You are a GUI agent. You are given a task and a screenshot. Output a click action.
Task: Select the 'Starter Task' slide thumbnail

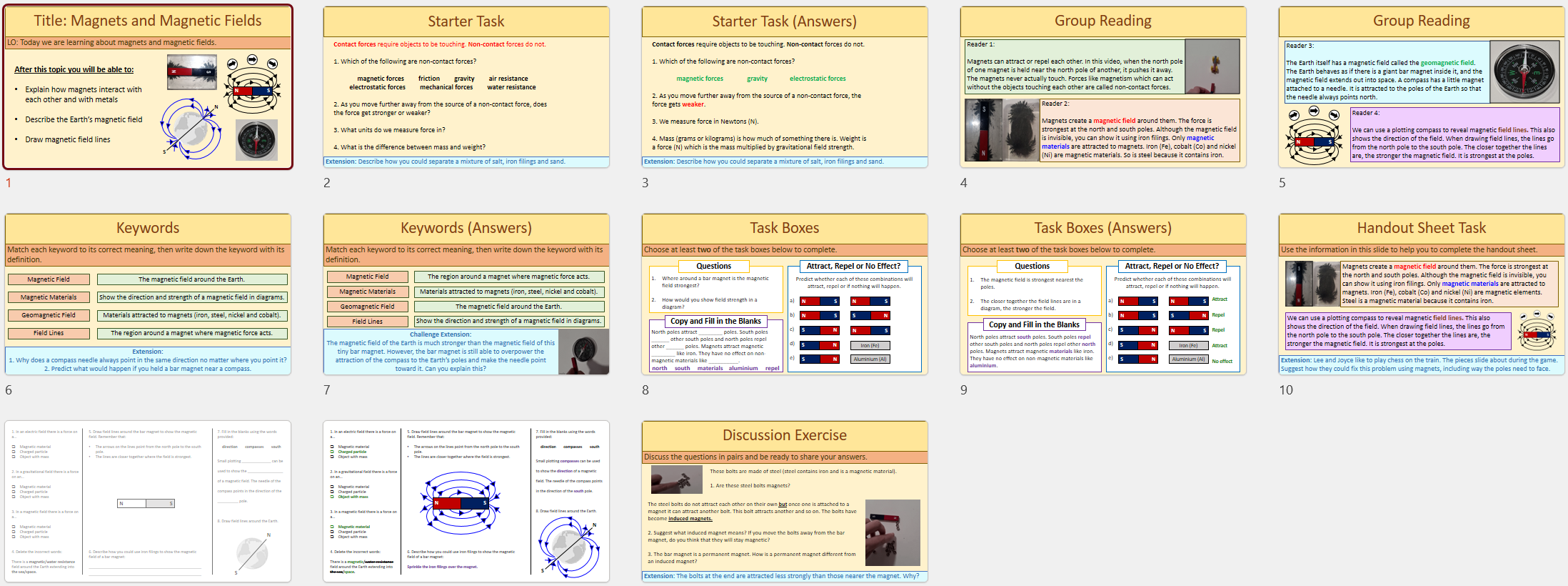[466, 87]
